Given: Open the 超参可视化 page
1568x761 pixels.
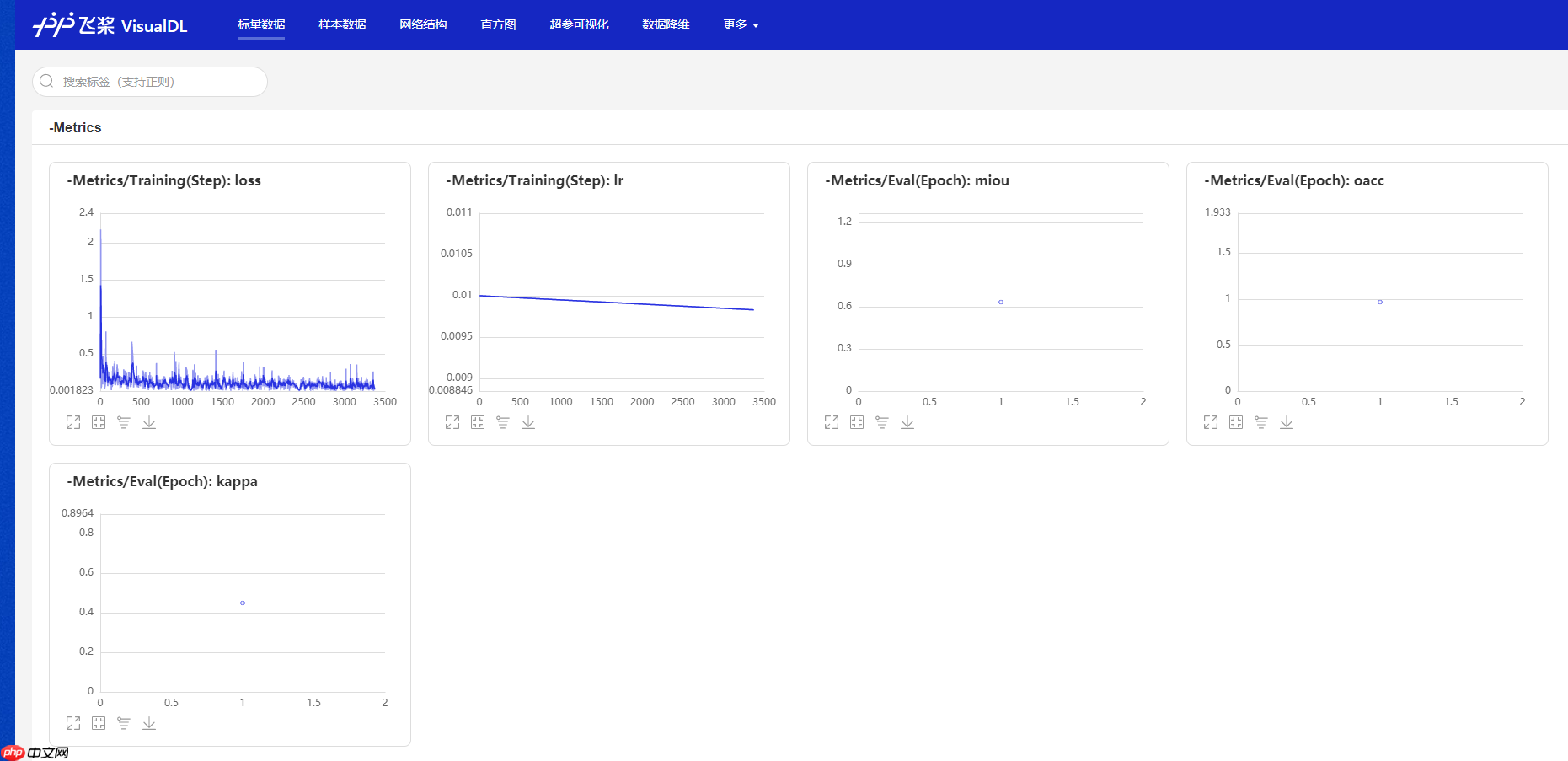Looking at the screenshot, I should click(x=579, y=24).
